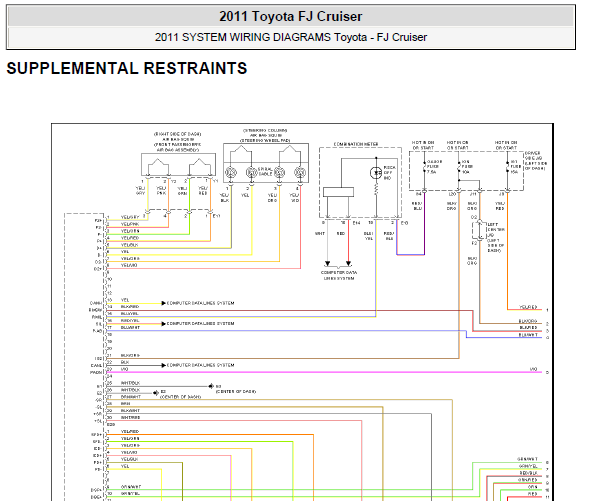Click the 'YEL/GRY' label at connector pin 1

point(130,217)
